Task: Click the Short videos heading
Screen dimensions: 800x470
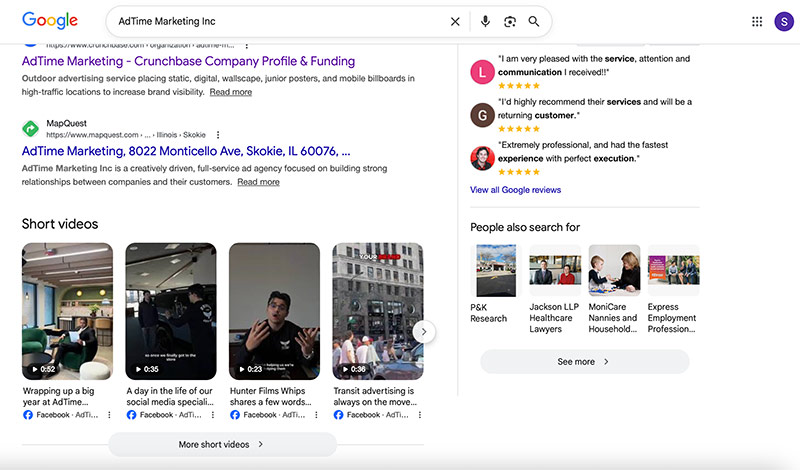Action: click(60, 224)
